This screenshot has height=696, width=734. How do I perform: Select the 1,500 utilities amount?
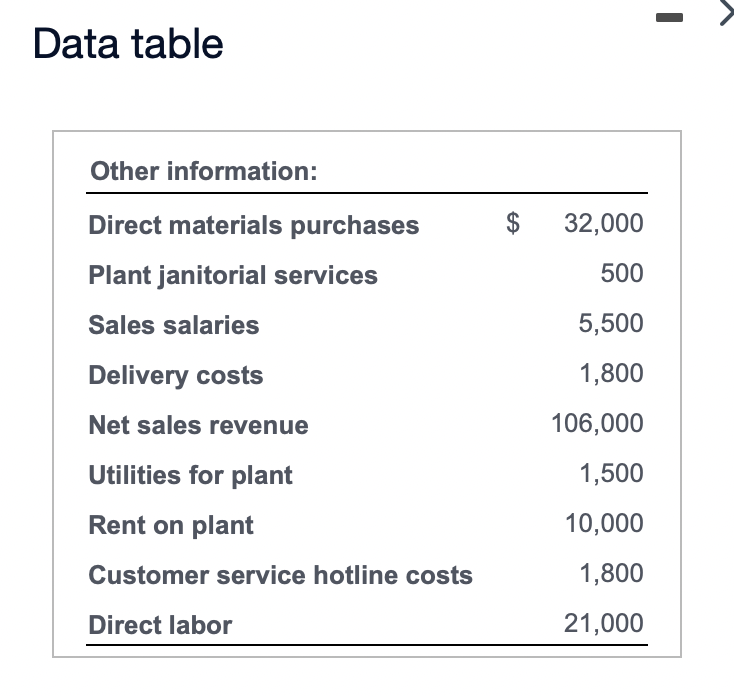(x=611, y=473)
